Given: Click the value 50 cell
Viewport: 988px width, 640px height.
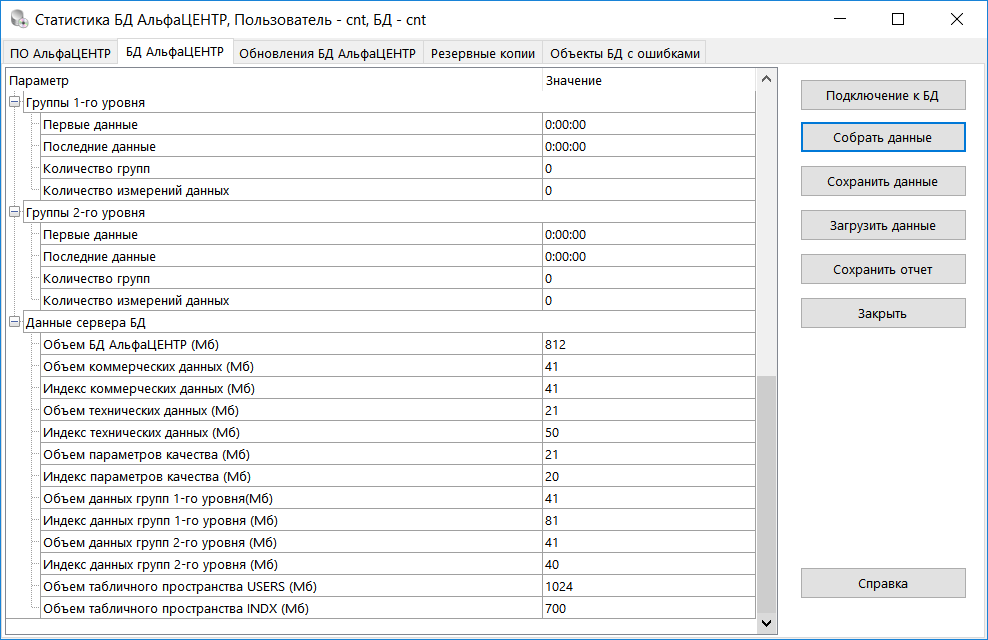Looking at the screenshot, I should click(648, 433).
